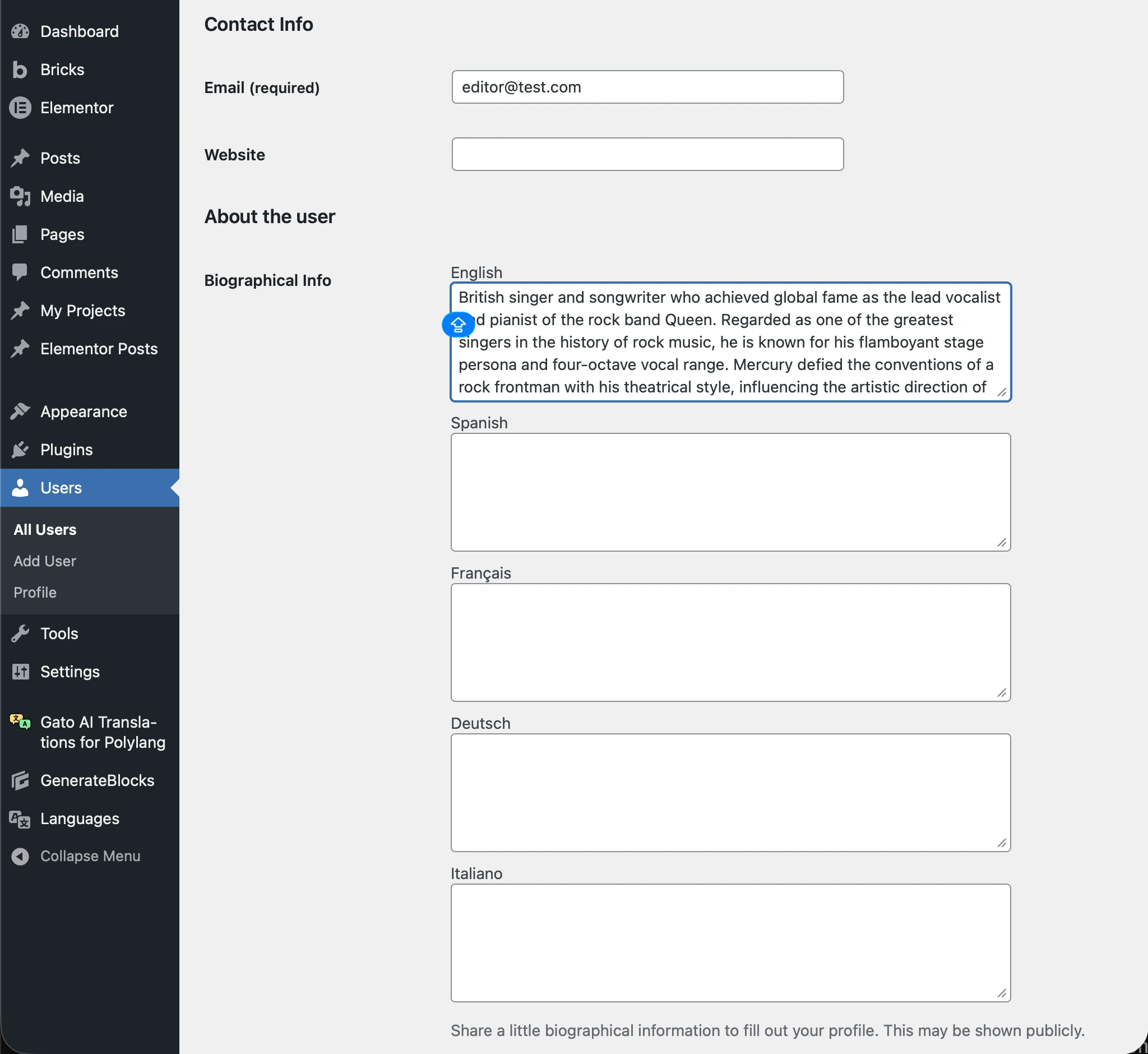This screenshot has width=1148, height=1054.
Task: Open the Plugins icon
Action: coord(20,450)
